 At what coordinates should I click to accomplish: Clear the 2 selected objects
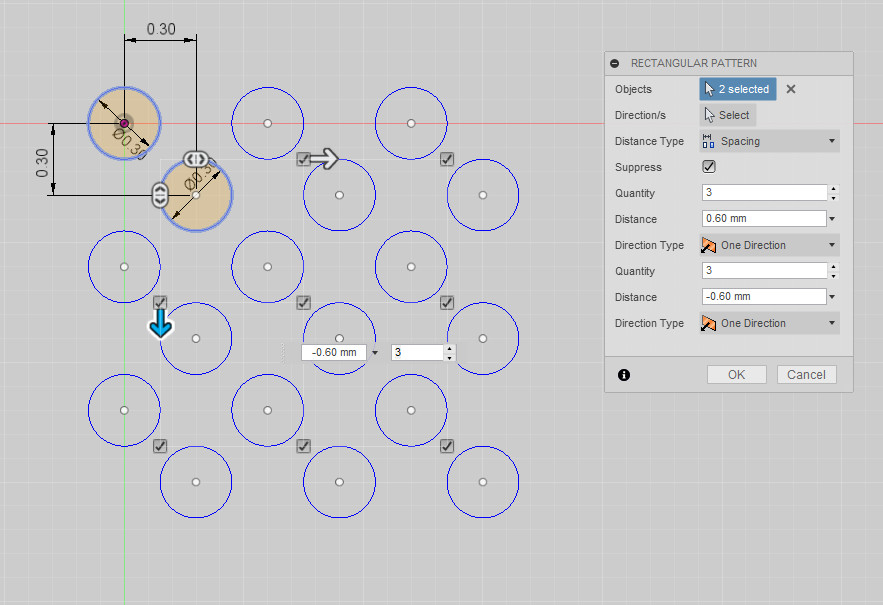pyautogui.click(x=791, y=89)
